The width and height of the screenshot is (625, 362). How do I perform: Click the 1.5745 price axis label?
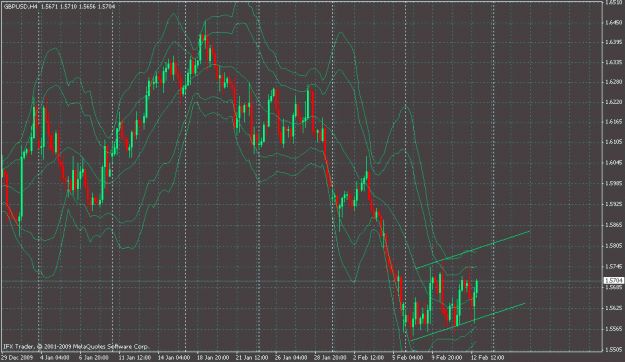[614, 266]
